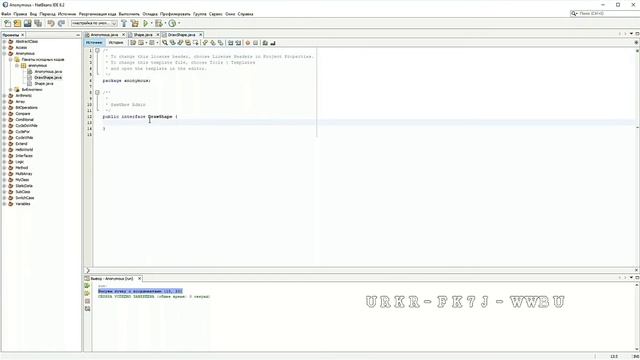Click Re-run icon in Output panel
This screenshot has width=640, height=360.
pos(87,286)
